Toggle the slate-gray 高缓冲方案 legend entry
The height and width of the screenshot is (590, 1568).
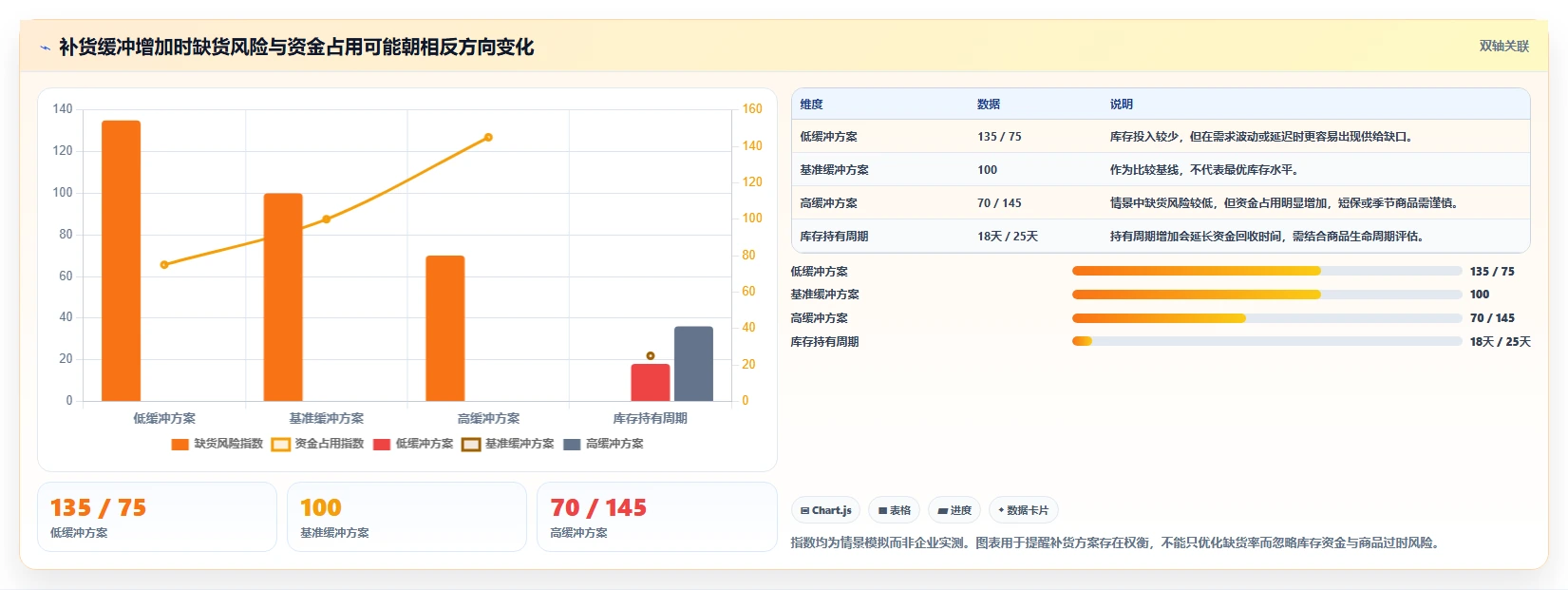(604, 444)
